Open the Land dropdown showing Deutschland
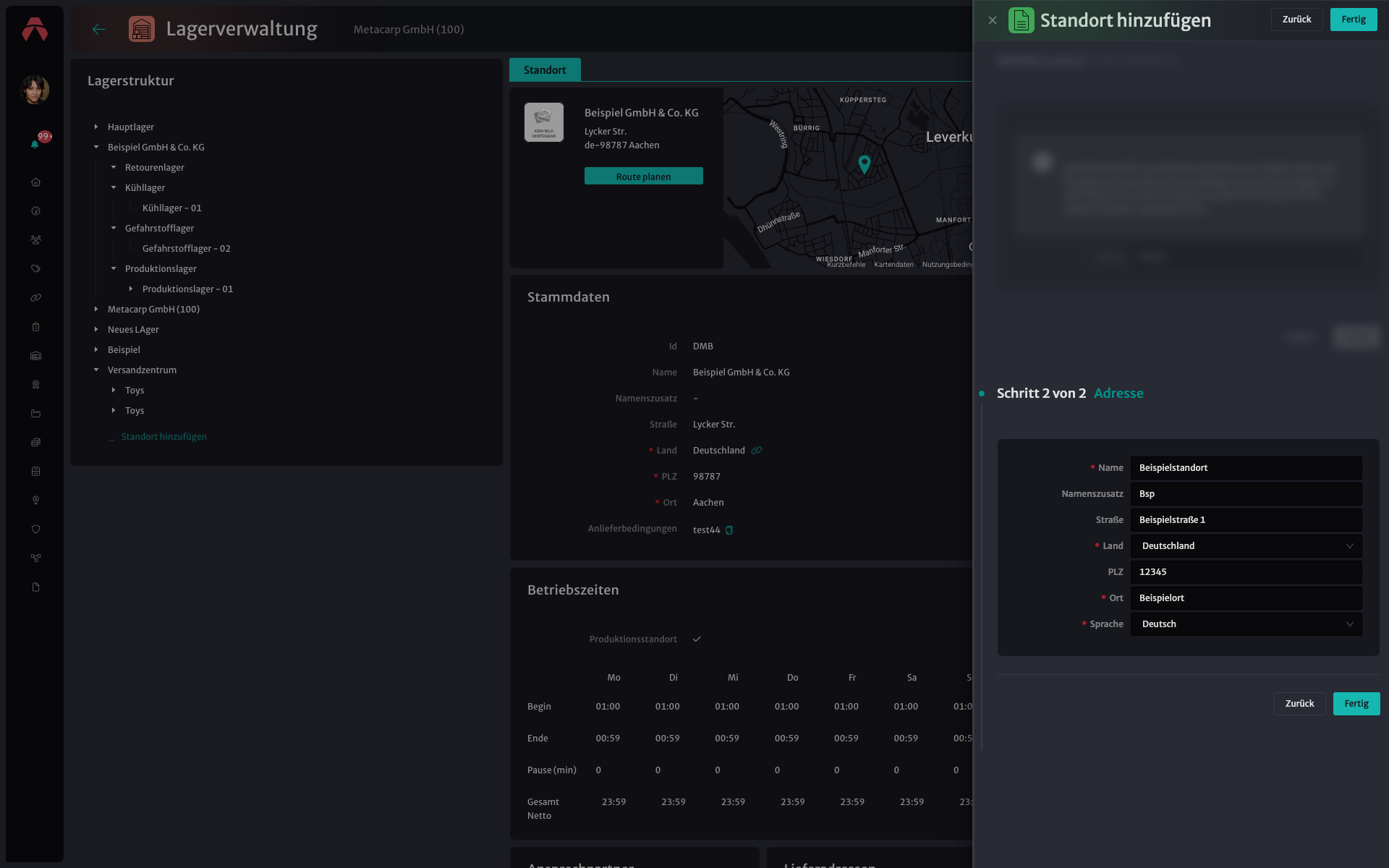This screenshot has width=1389, height=868. click(1246, 546)
